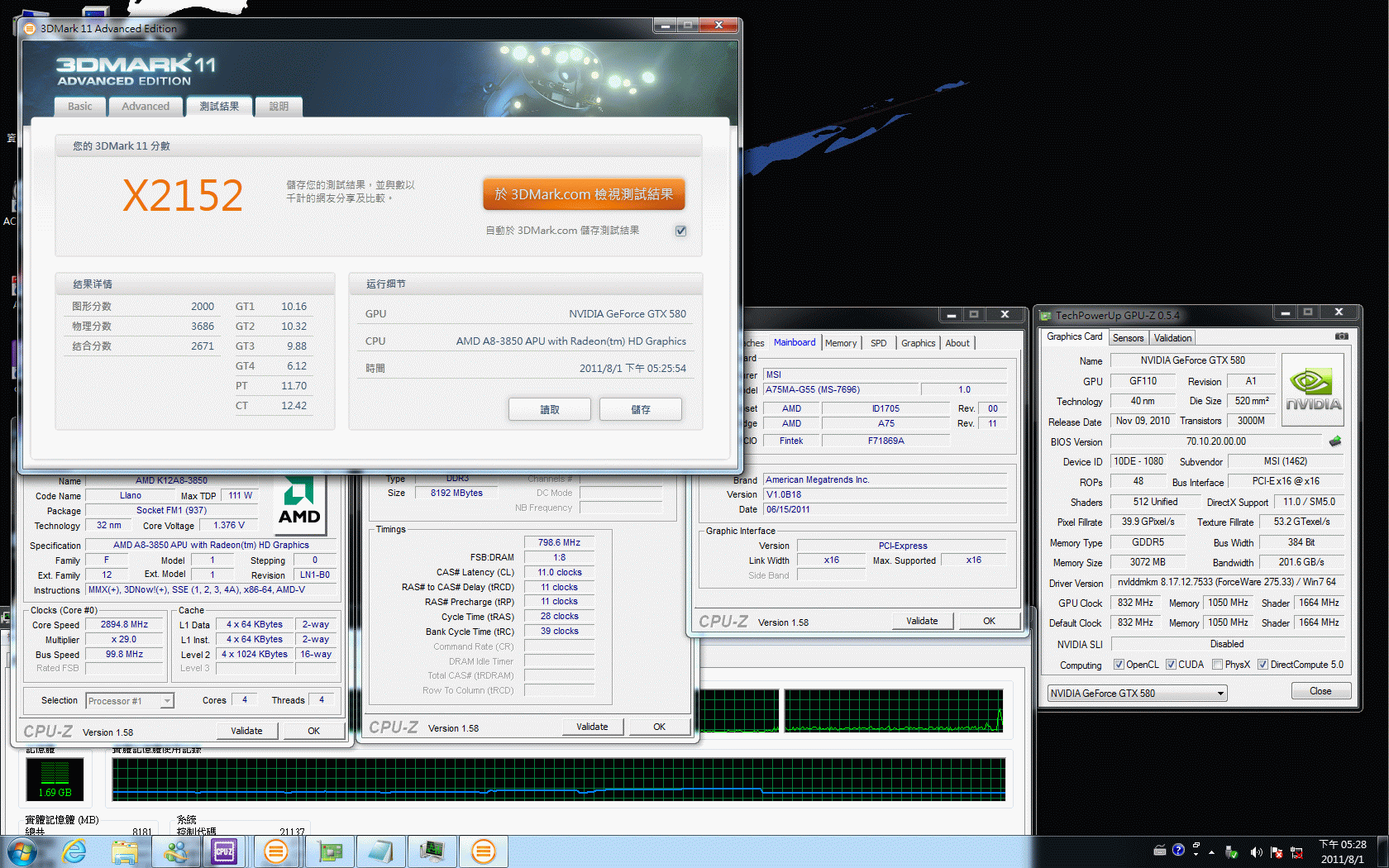
Task: Open the Advanced tab in 3DMark 11
Action: tap(146, 106)
